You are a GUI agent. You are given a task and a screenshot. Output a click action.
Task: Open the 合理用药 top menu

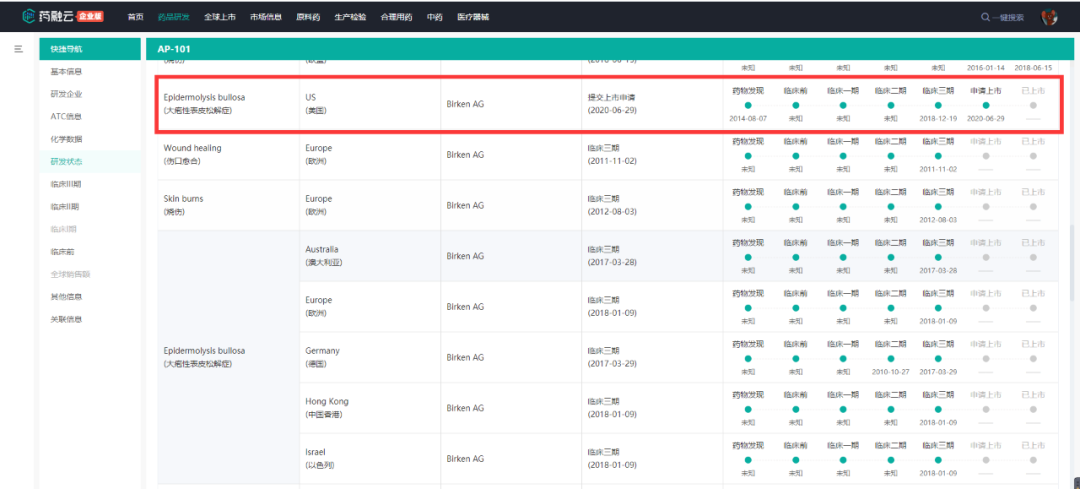396,17
